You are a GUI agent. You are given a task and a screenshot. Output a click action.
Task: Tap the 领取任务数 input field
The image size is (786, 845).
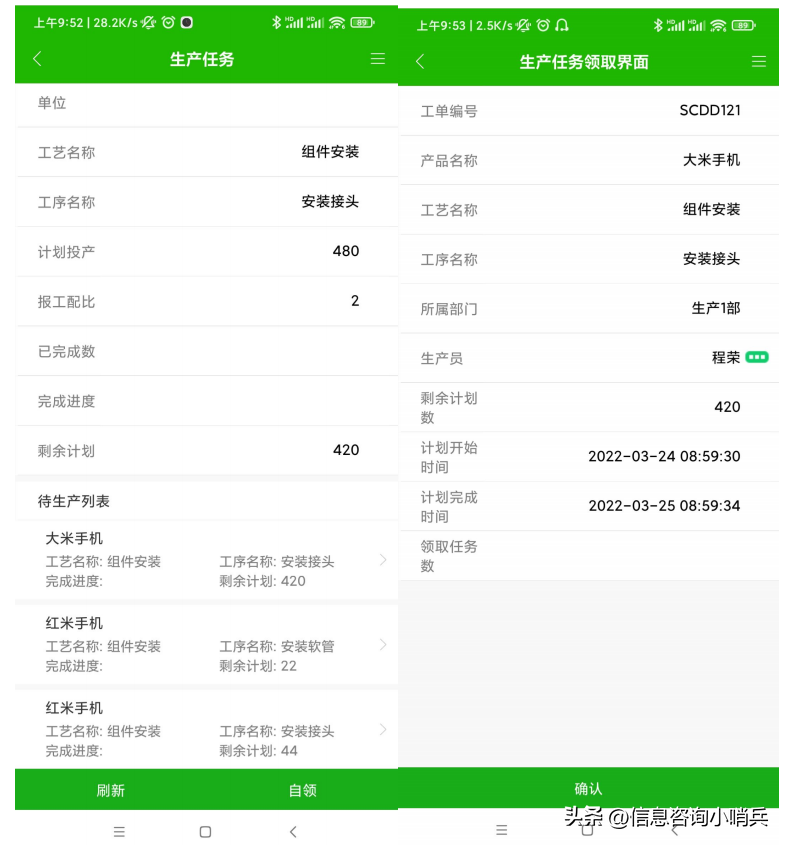pyautogui.click(x=589, y=556)
